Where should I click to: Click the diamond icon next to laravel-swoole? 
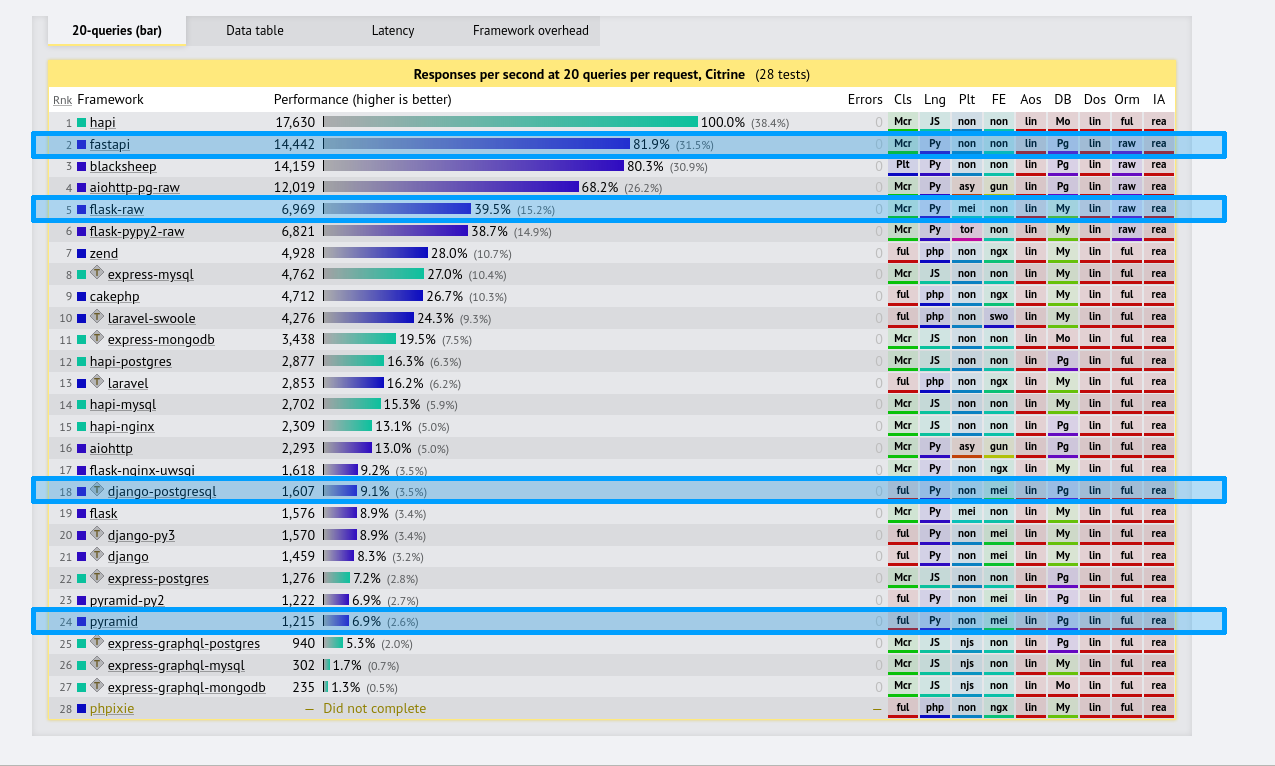pos(97,317)
